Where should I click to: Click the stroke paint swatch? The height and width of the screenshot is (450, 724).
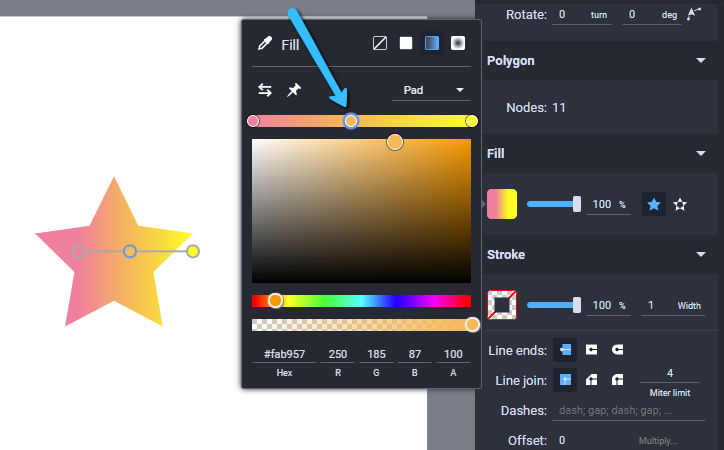click(x=502, y=305)
